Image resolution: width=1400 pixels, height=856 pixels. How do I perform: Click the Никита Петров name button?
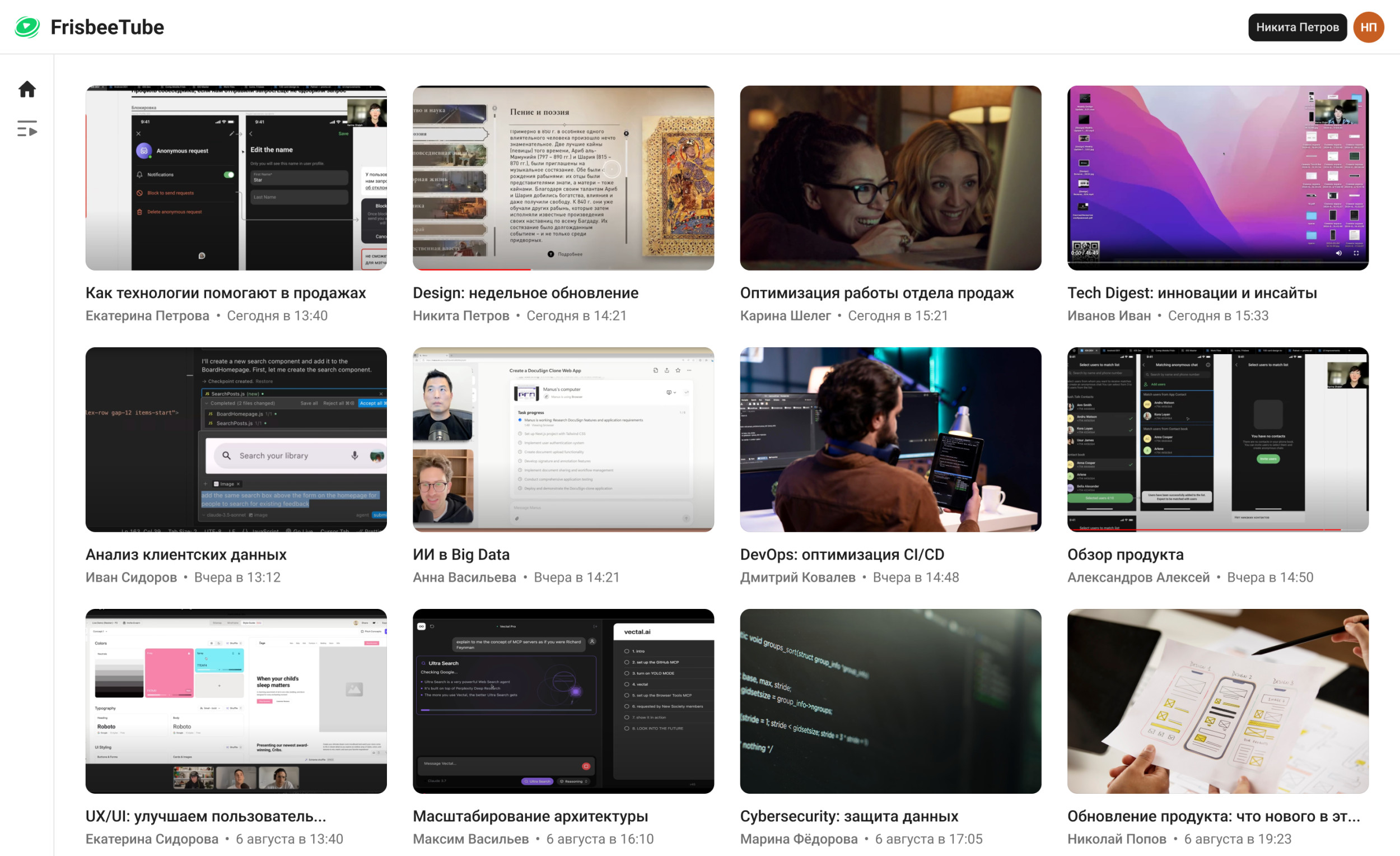(x=1296, y=27)
